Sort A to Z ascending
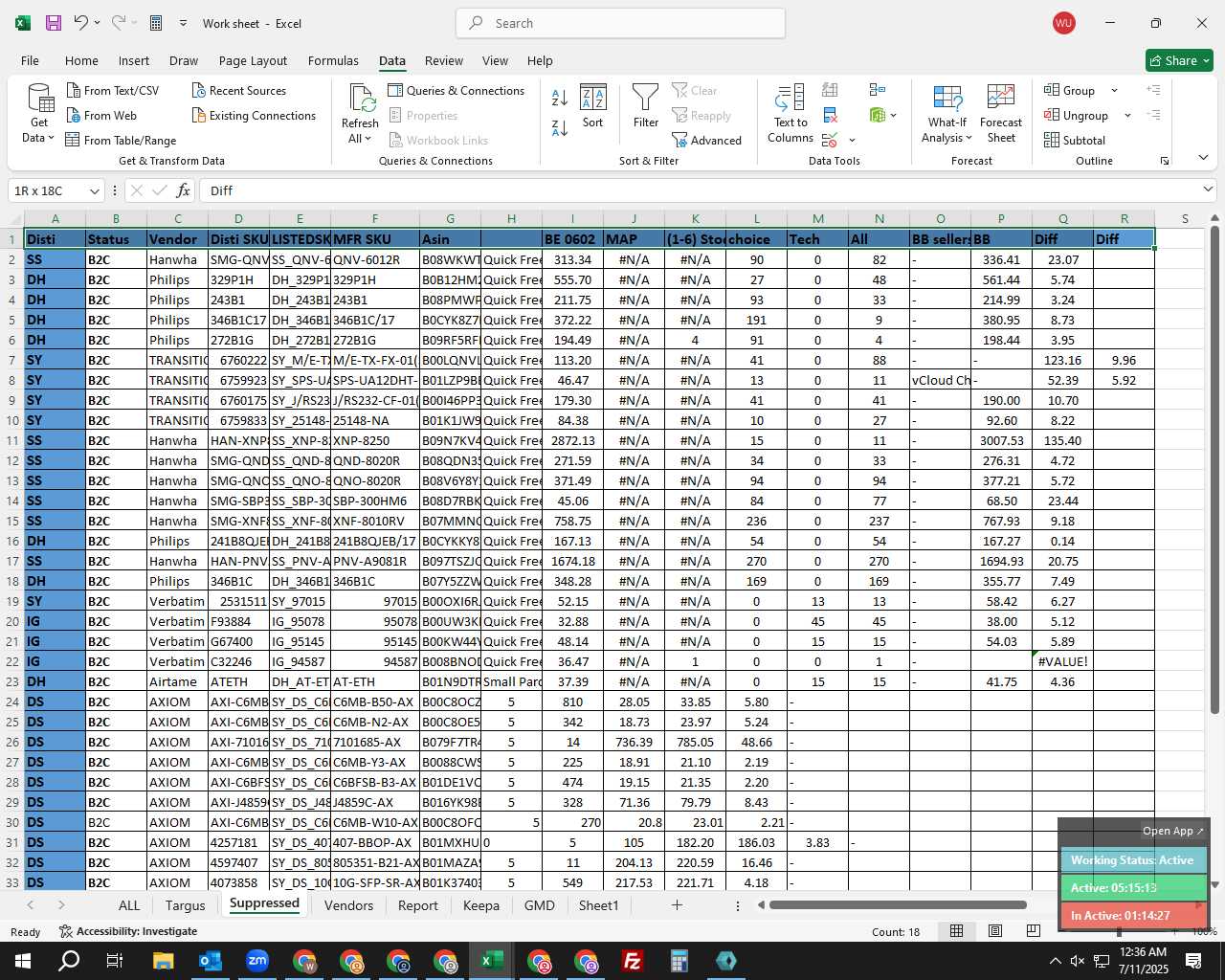Screen dimensions: 1225x980 [560, 98]
